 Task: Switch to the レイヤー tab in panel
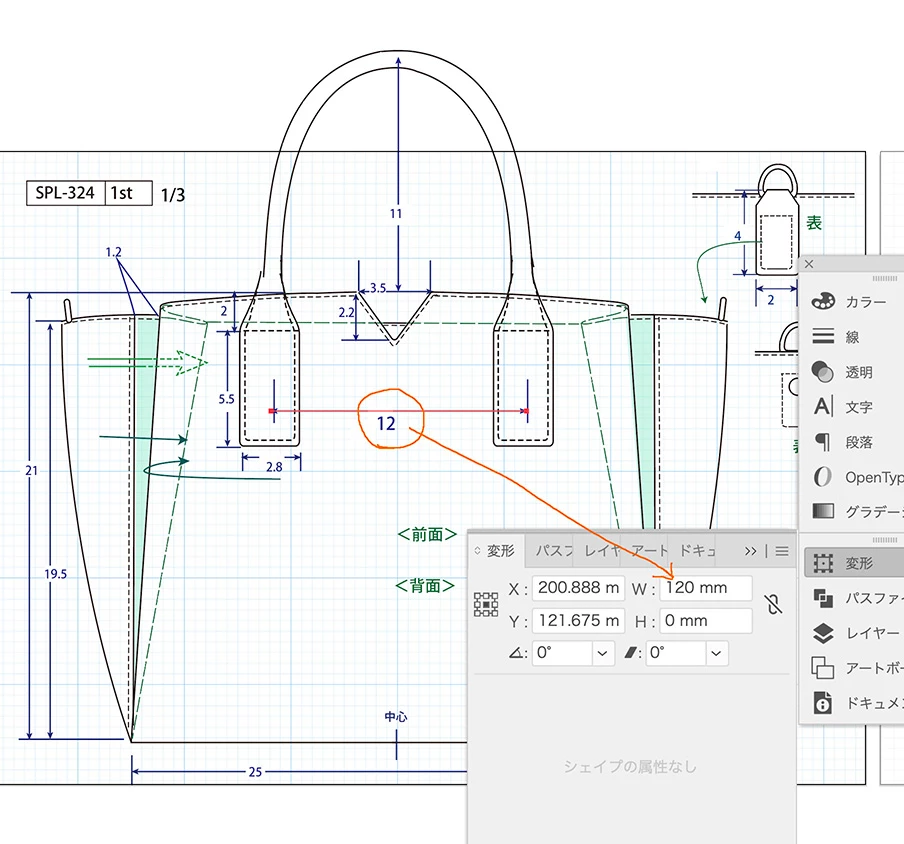(x=601, y=551)
